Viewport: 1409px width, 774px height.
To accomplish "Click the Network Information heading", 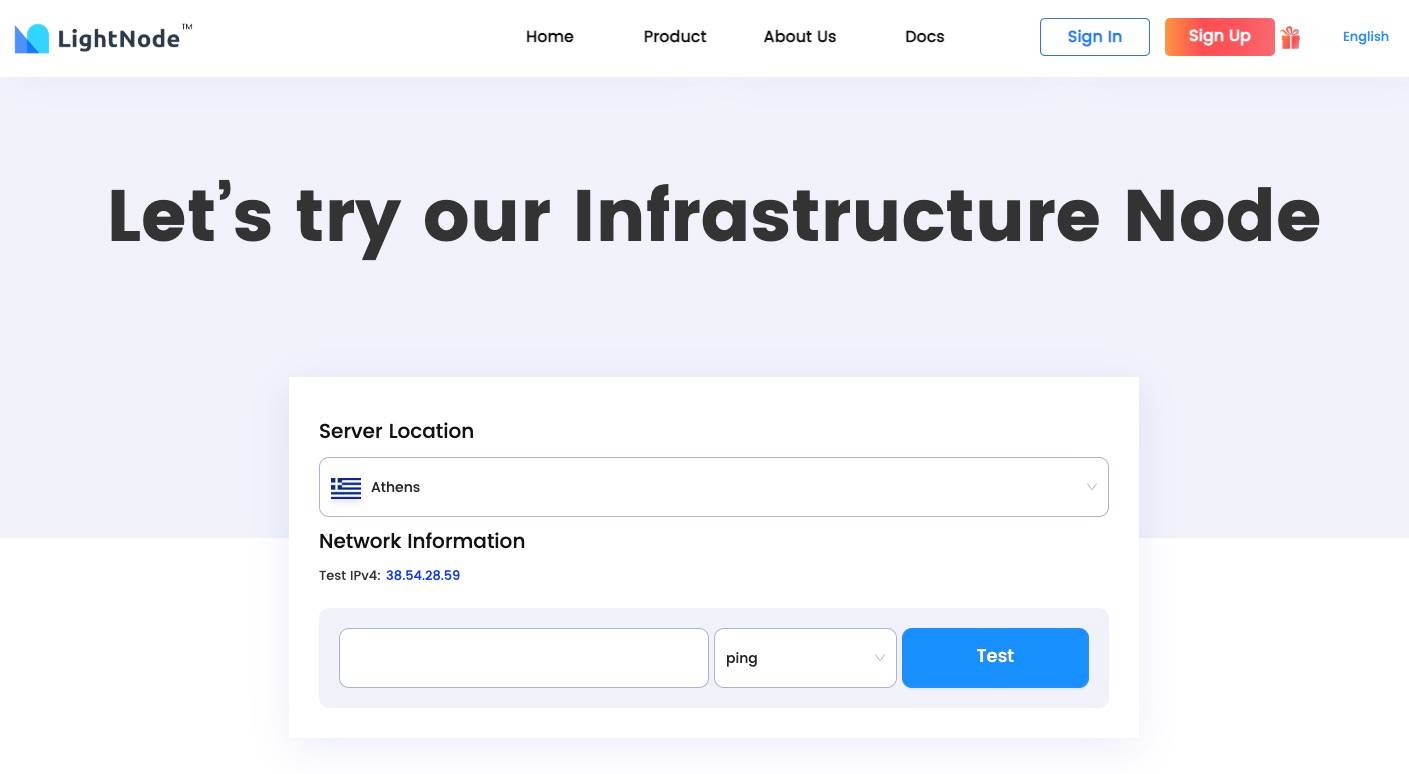I will [x=422, y=541].
